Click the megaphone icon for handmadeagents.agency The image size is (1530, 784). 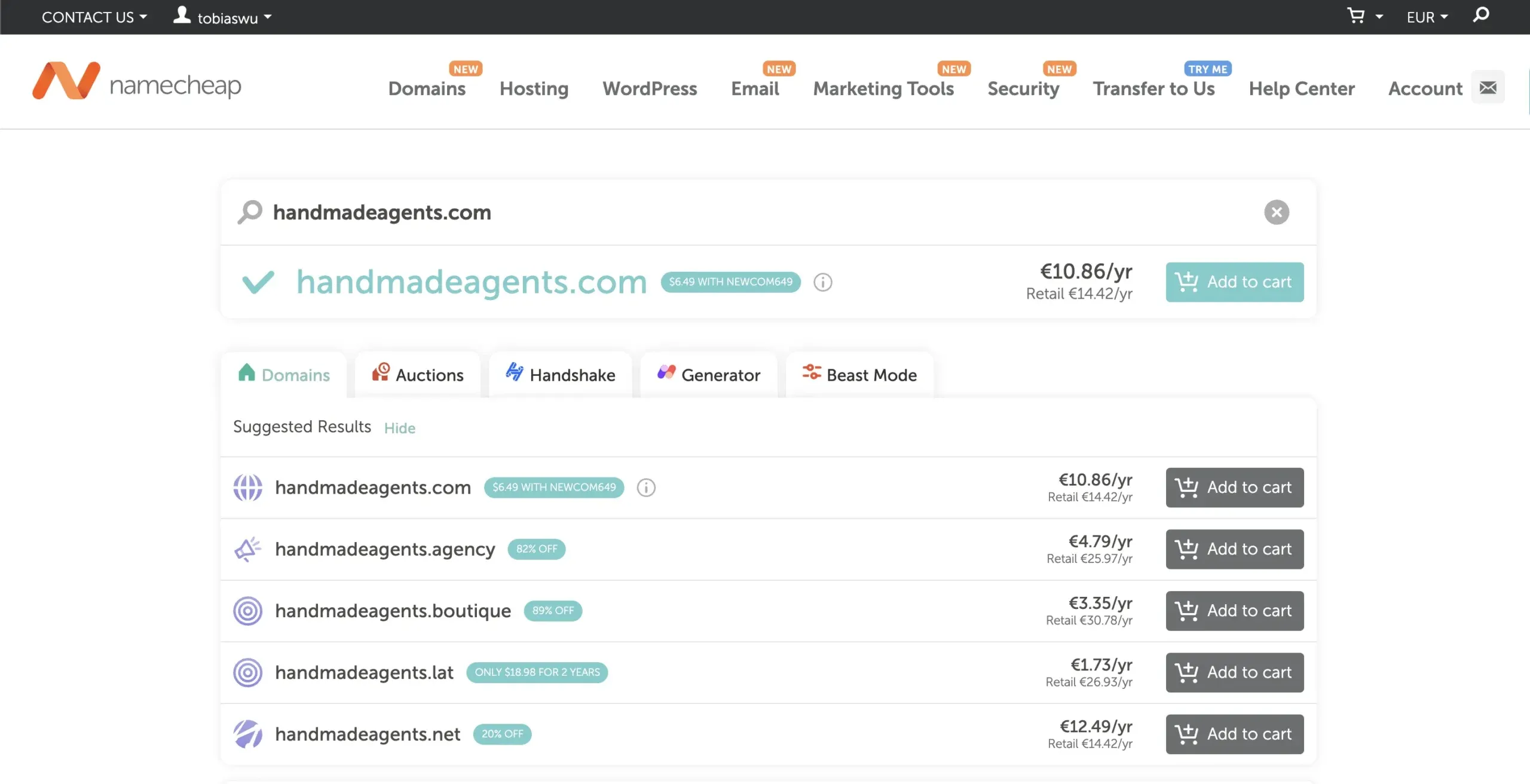click(247, 549)
